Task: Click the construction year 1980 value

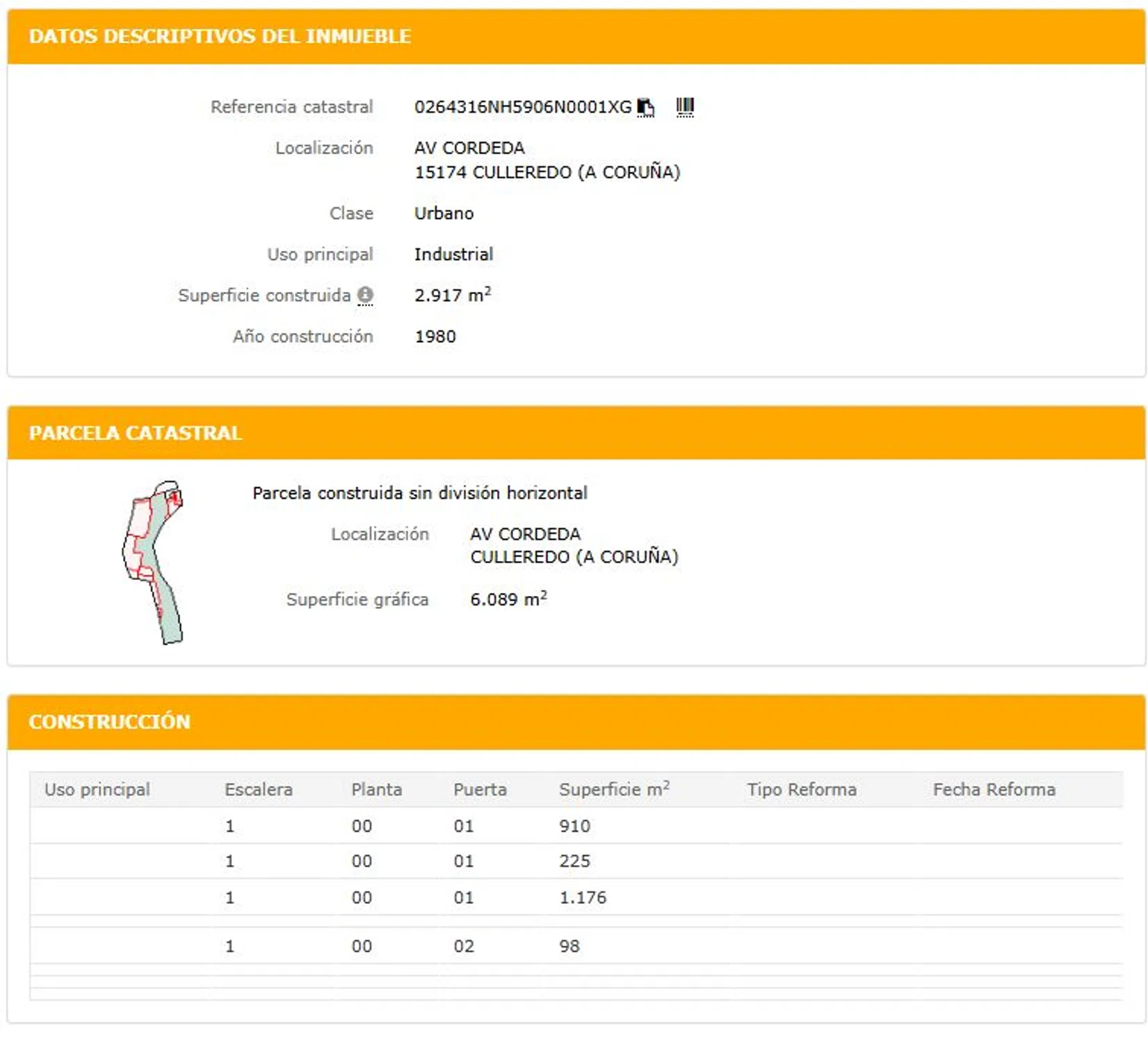Action: (x=435, y=337)
